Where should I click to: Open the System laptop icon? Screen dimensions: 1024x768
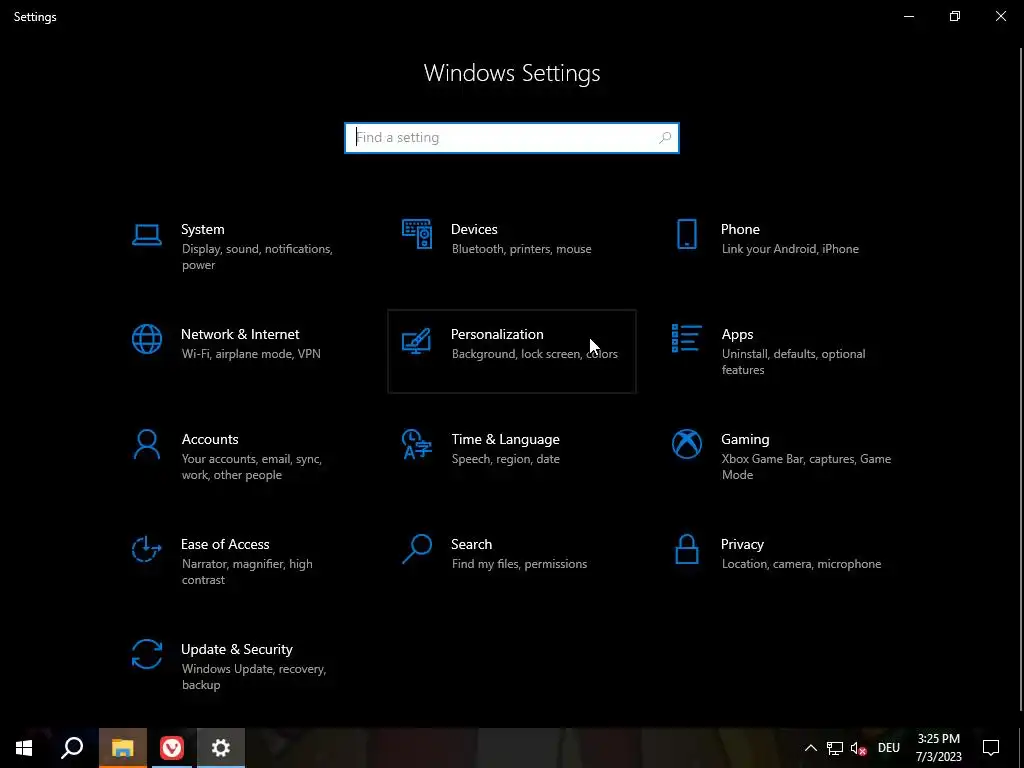146,234
